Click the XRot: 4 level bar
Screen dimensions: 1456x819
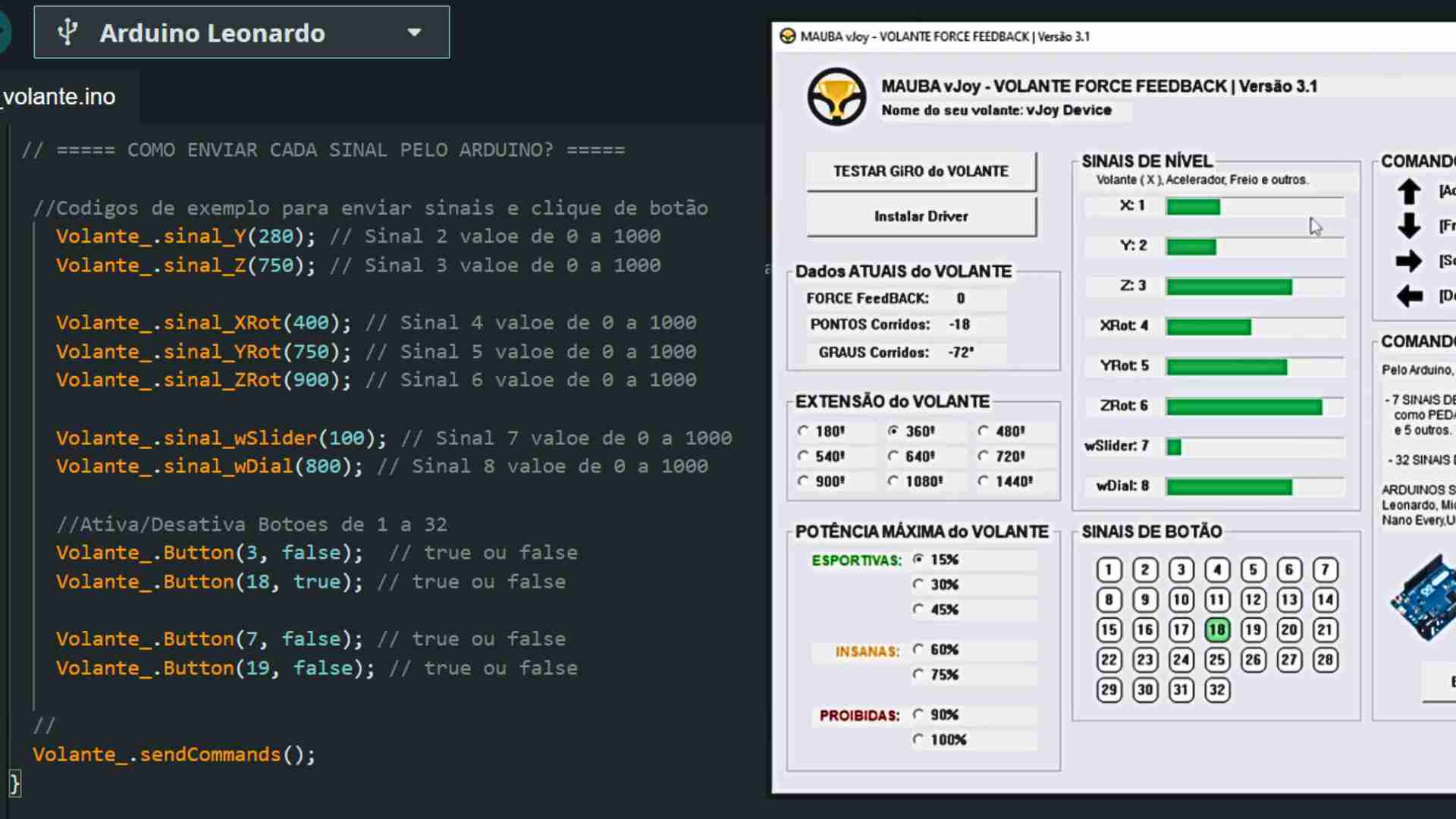1255,327
